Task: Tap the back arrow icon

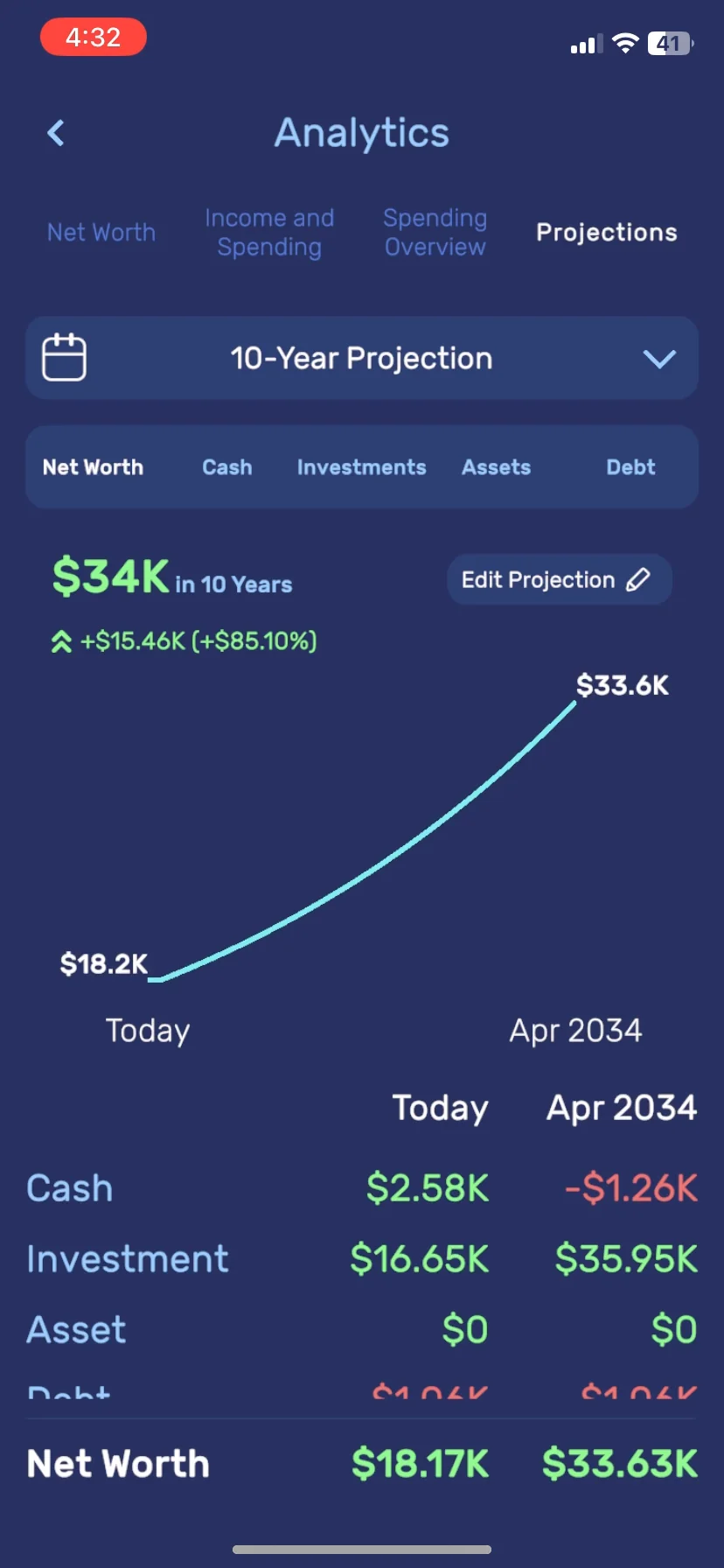Action: (56, 133)
